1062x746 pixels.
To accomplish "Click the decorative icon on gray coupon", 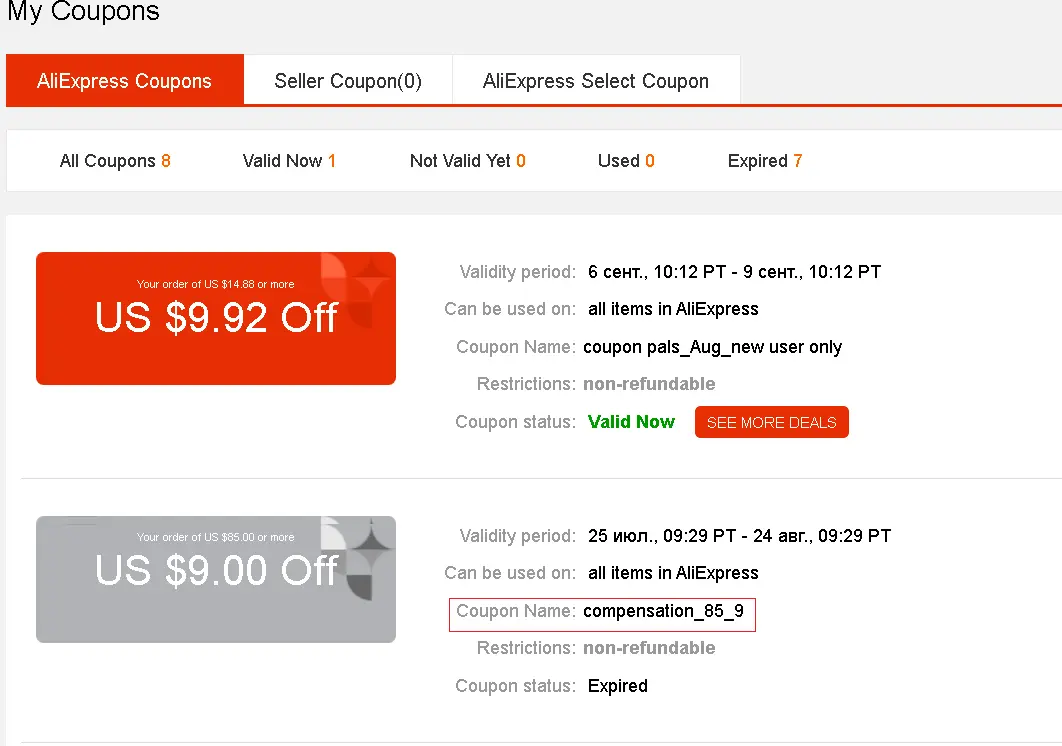I will point(357,559).
